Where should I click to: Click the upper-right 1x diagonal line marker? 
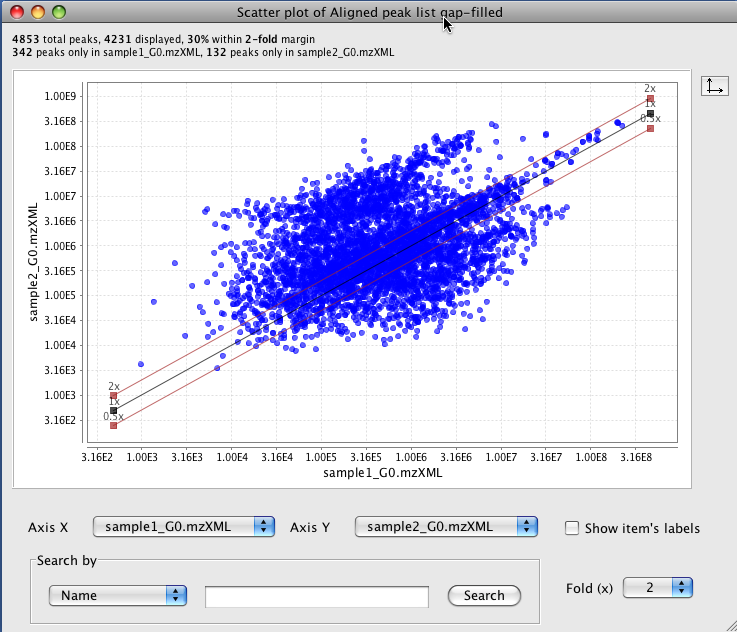pyautogui.click(x=651, y=114)
